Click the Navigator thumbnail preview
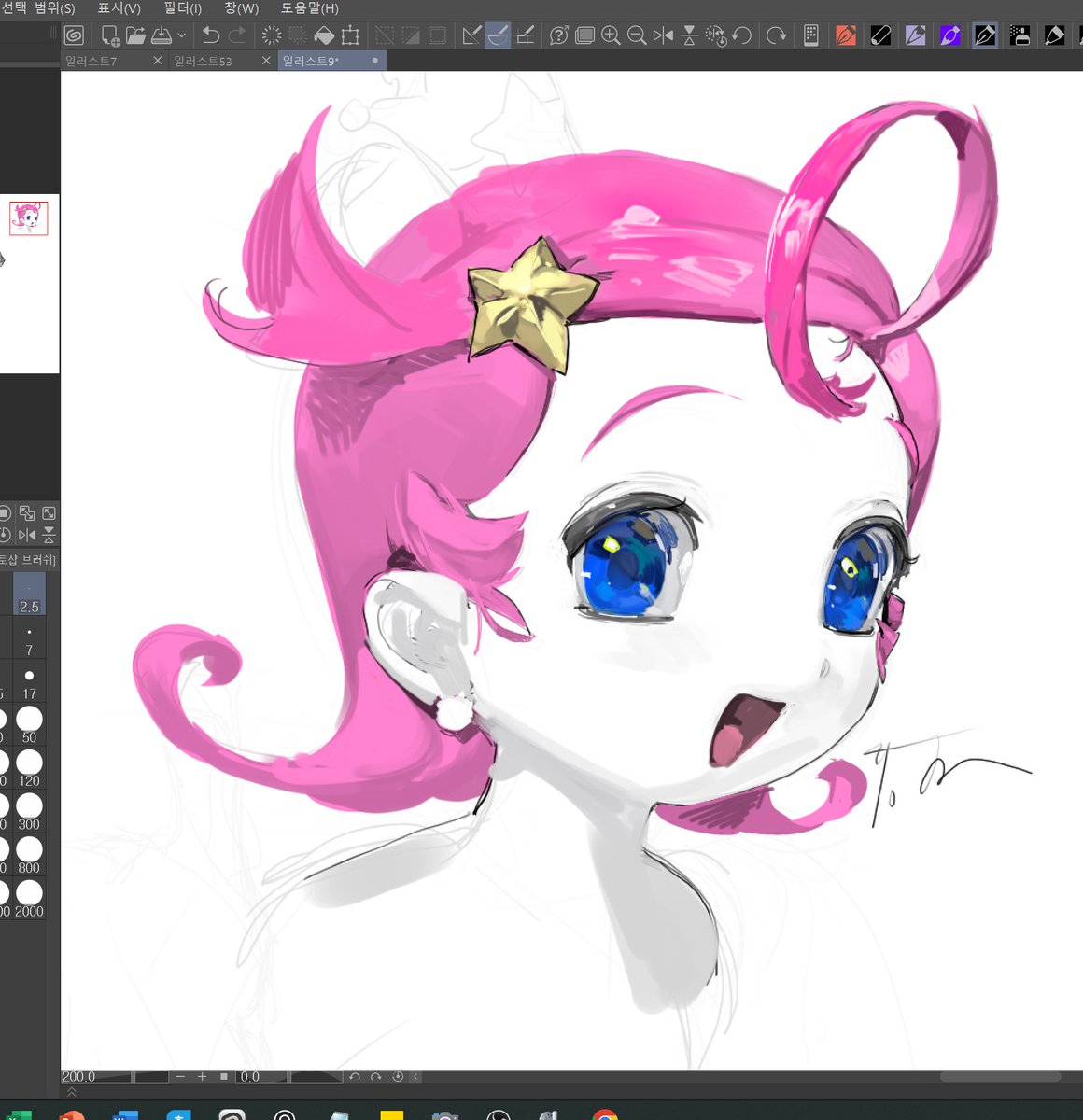The width and height of the screenshot is (1083, 1120). [x=29, y=283]
